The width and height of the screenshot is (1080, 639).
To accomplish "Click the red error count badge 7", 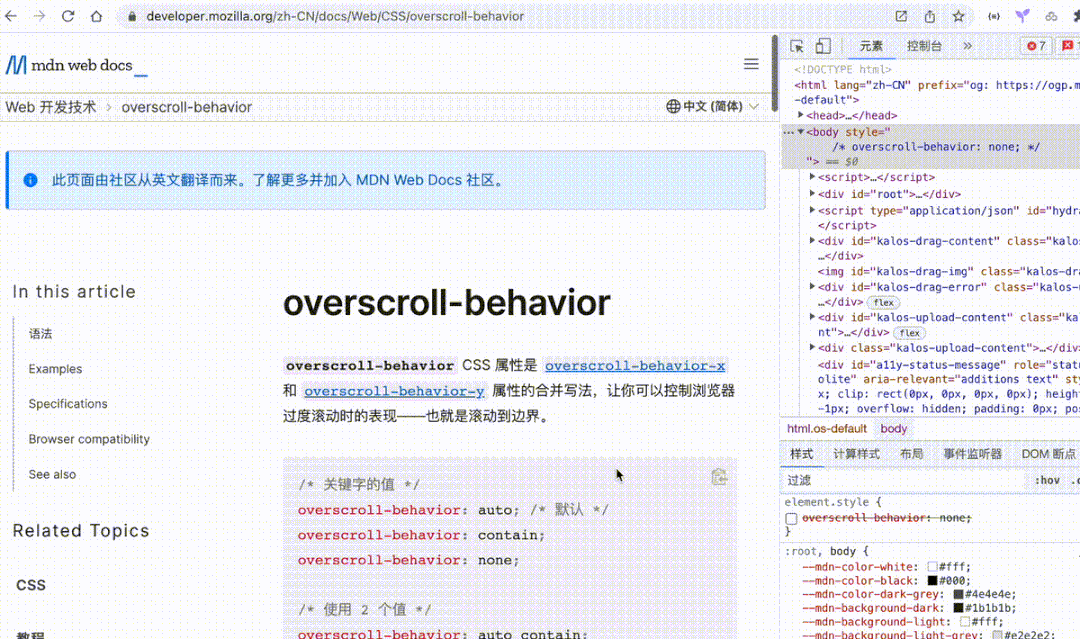I will tap(1037, 46).
